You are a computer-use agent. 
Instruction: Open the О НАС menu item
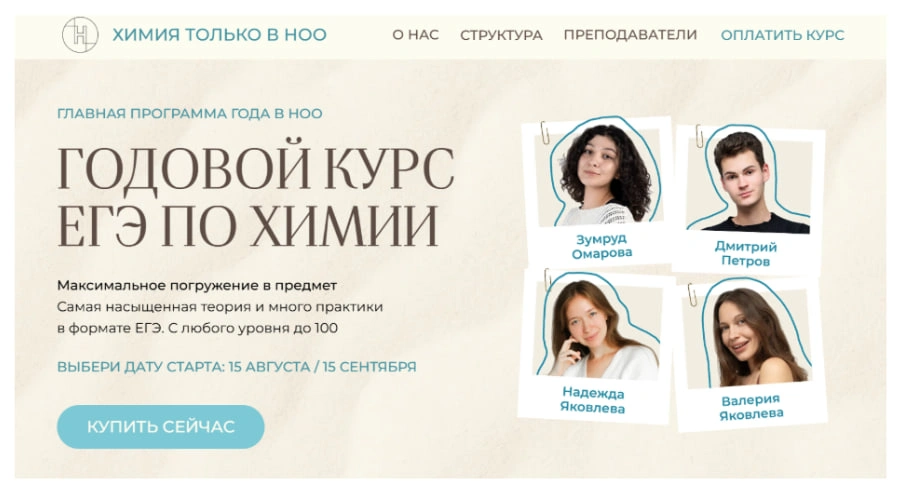pos(415,35)
